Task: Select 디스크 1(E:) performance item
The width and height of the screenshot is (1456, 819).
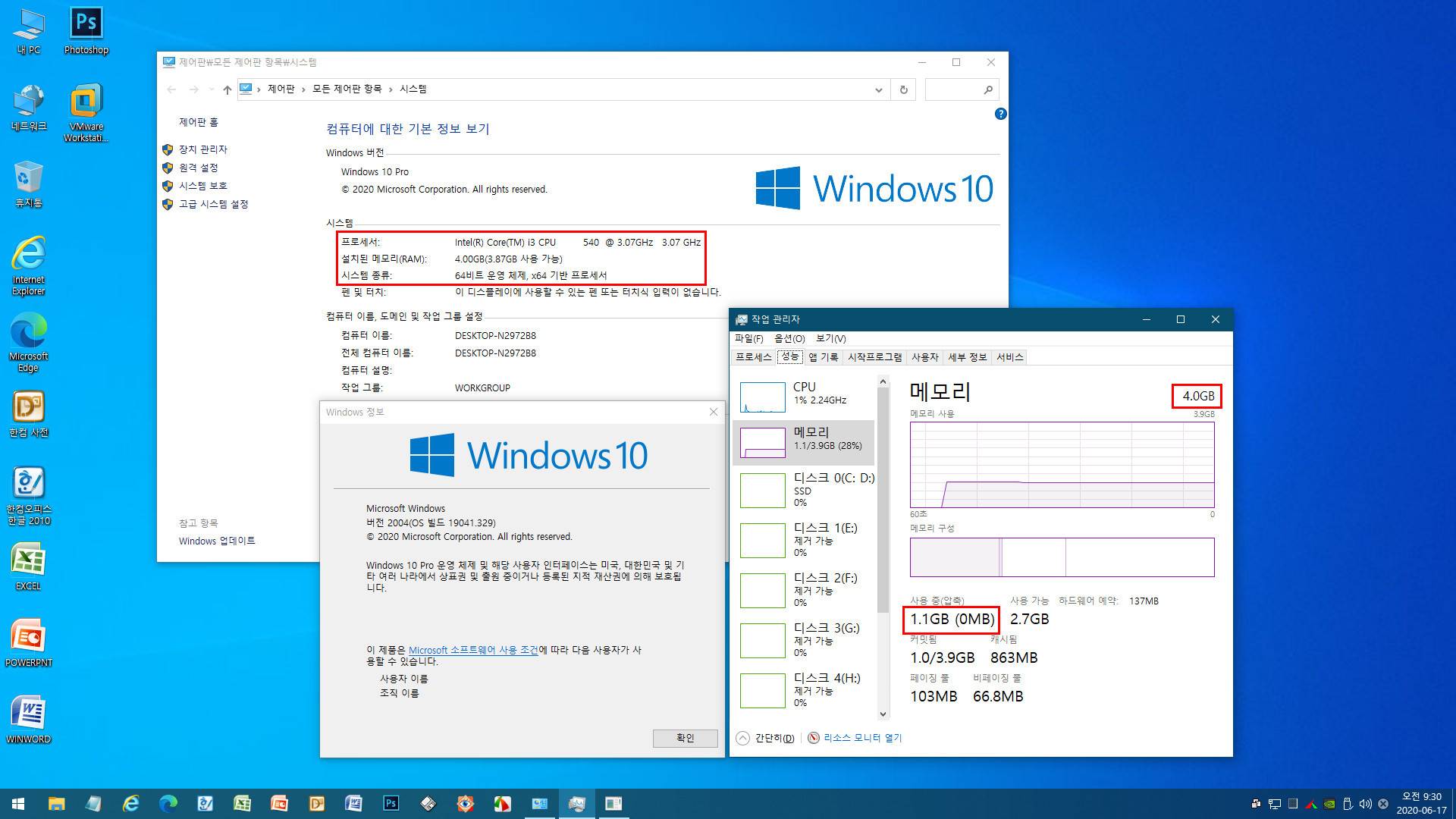Action: (x=804, y=540)
